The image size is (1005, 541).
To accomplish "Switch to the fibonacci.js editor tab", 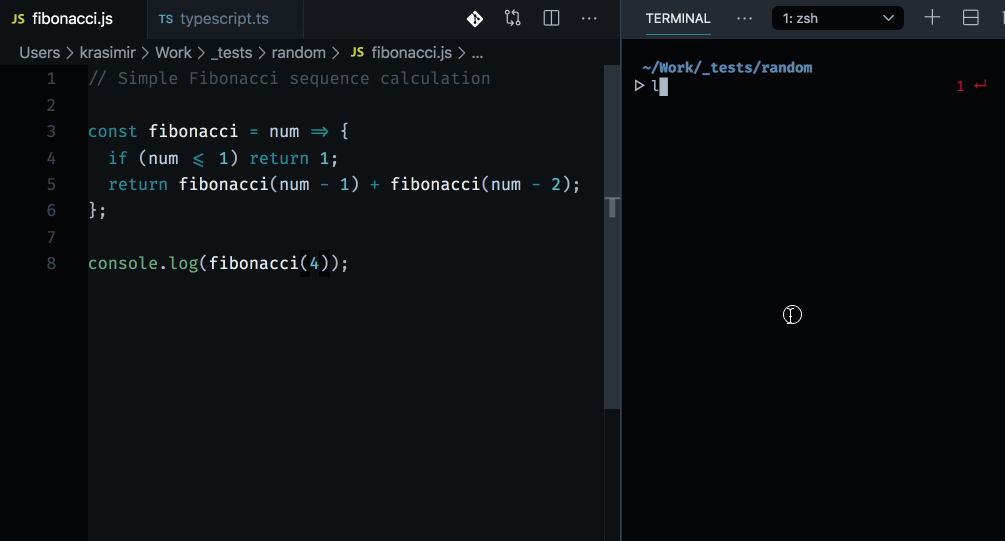I will click(72, 19).
